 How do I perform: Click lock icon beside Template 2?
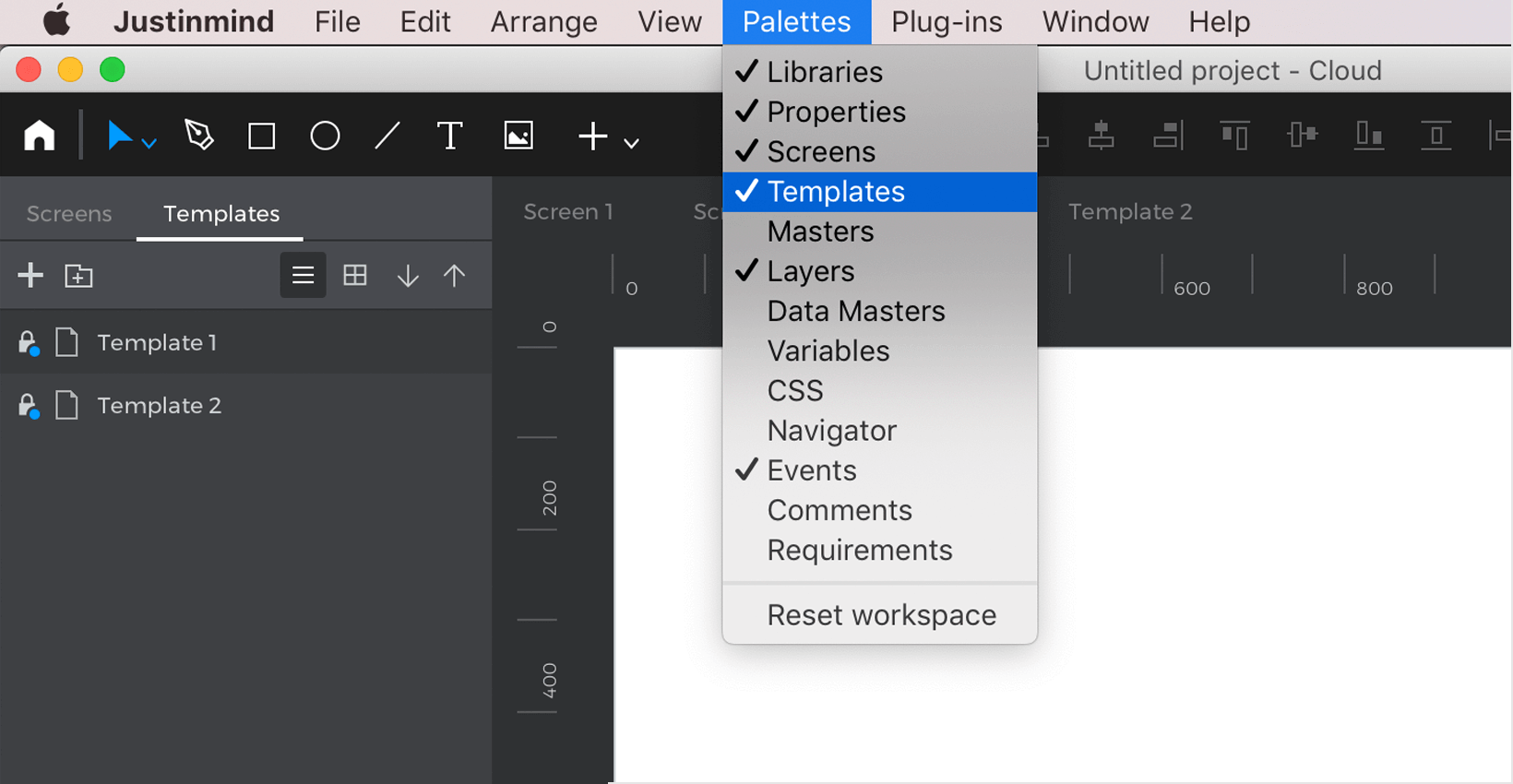tap(29, 406)
